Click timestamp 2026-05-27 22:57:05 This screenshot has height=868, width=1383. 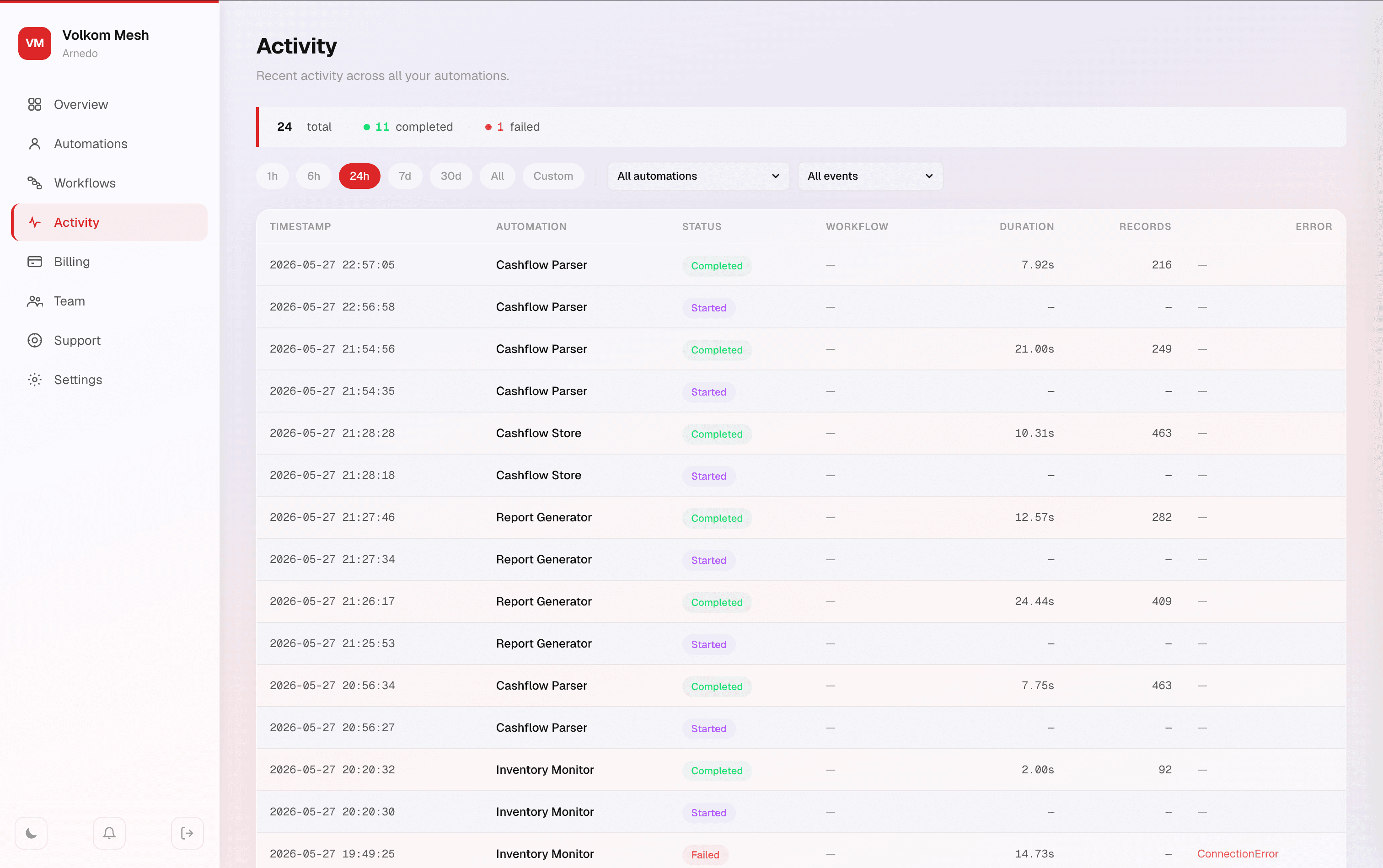[x=332, y=265]
